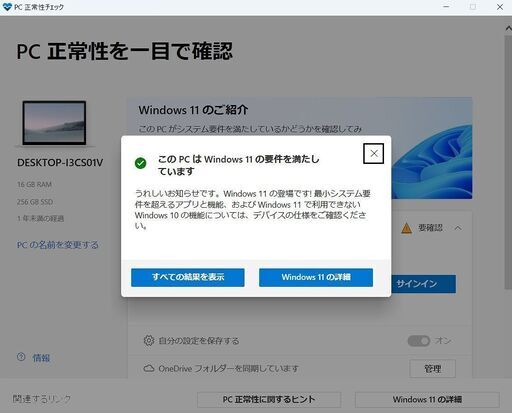Click the green checkmark success icon

(140, 163)
